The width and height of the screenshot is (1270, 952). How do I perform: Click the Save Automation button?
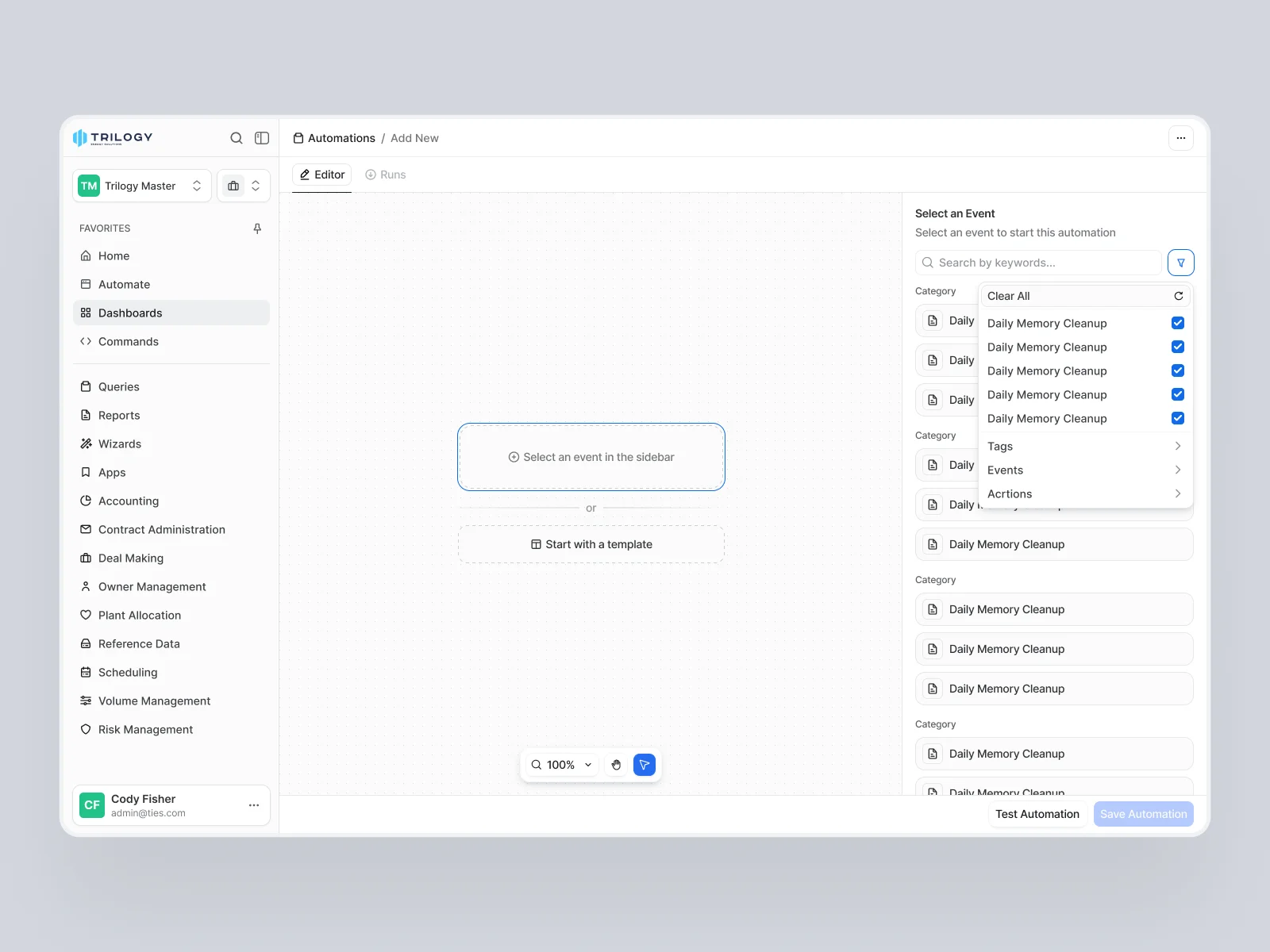click(x=1144, y=814)
